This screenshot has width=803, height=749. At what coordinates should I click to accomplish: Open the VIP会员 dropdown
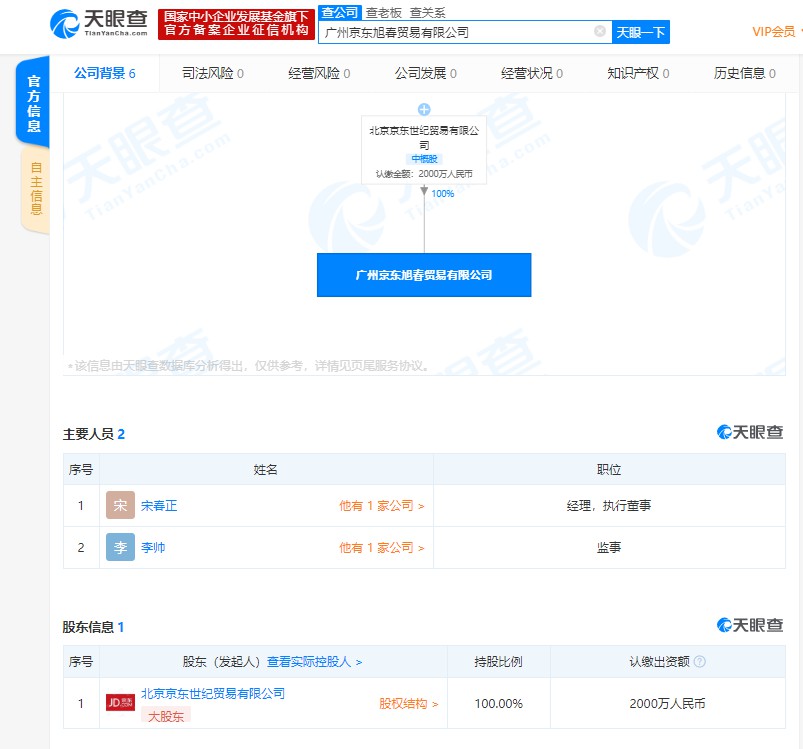point(774,32)
